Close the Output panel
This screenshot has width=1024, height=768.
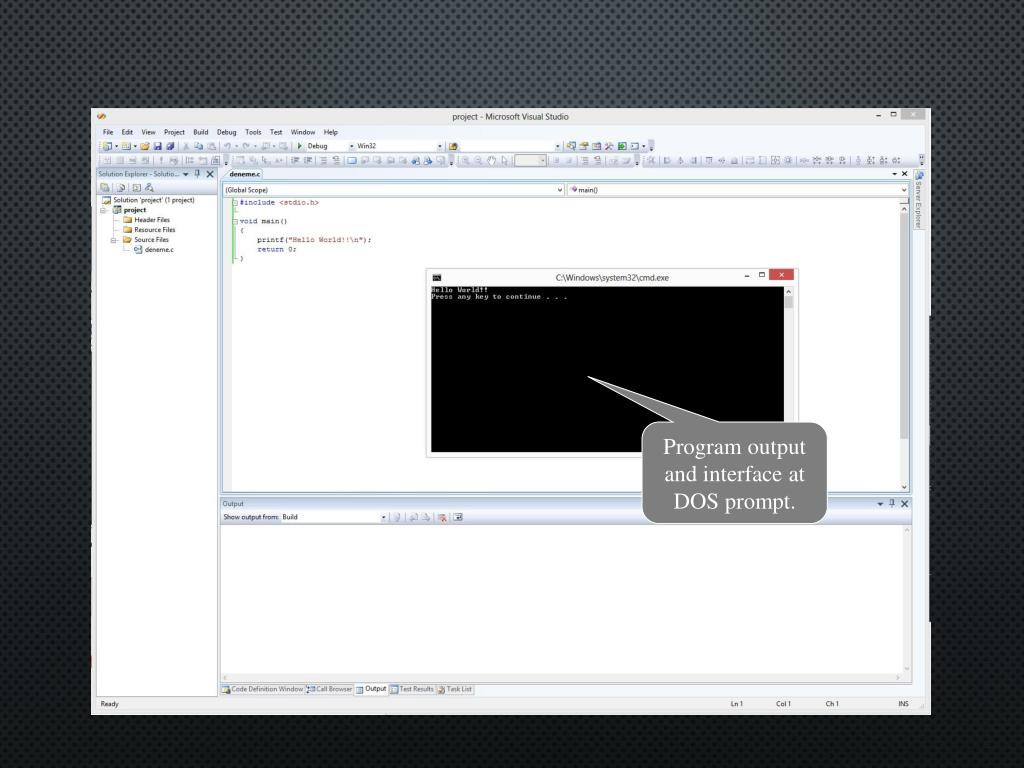[904, 504]
